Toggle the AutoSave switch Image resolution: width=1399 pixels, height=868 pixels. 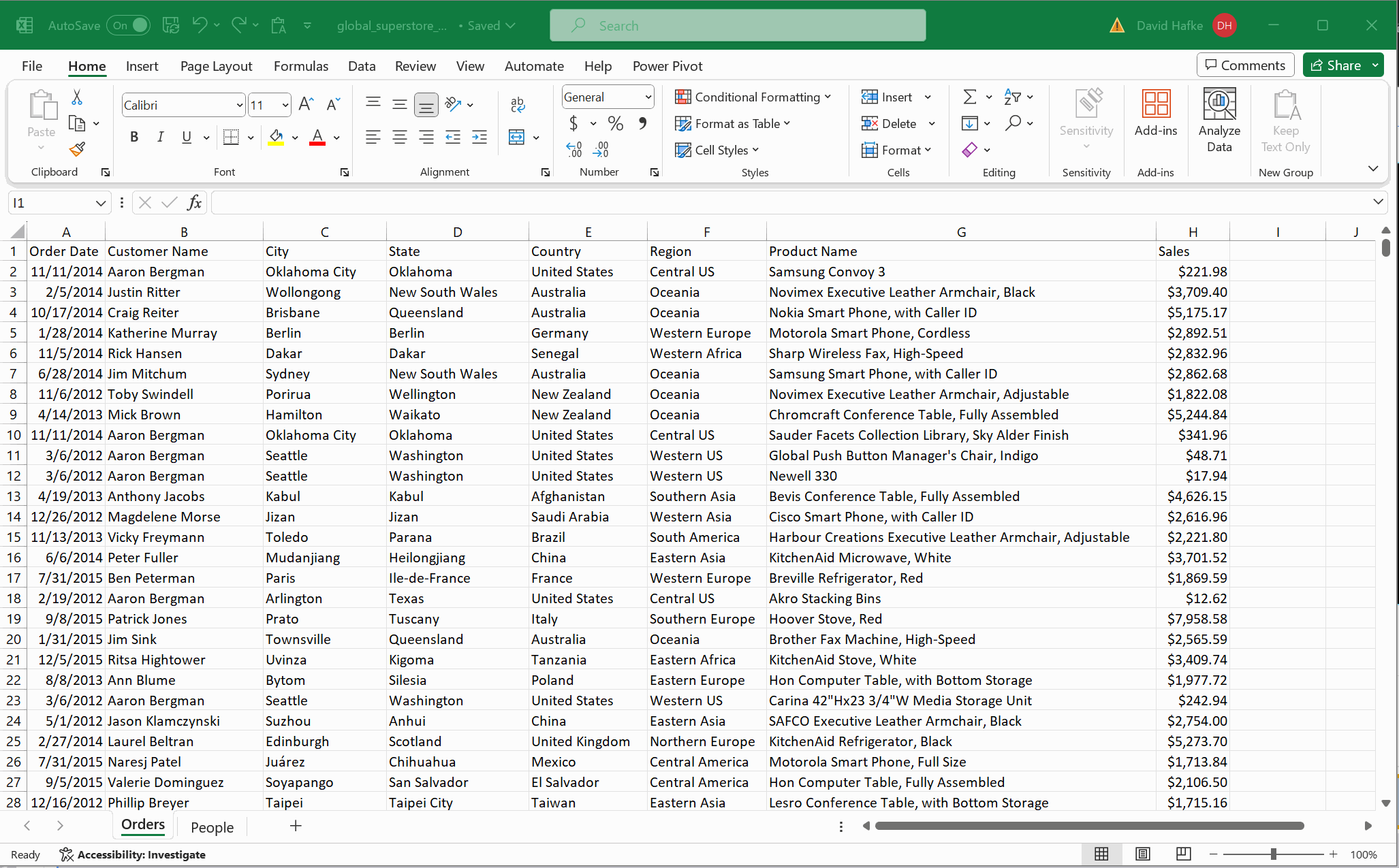[129, 25]
